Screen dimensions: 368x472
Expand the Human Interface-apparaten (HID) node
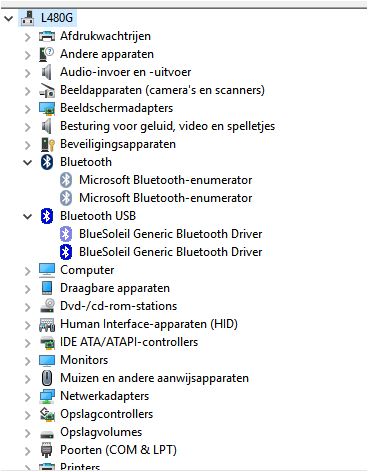point(28,324)
